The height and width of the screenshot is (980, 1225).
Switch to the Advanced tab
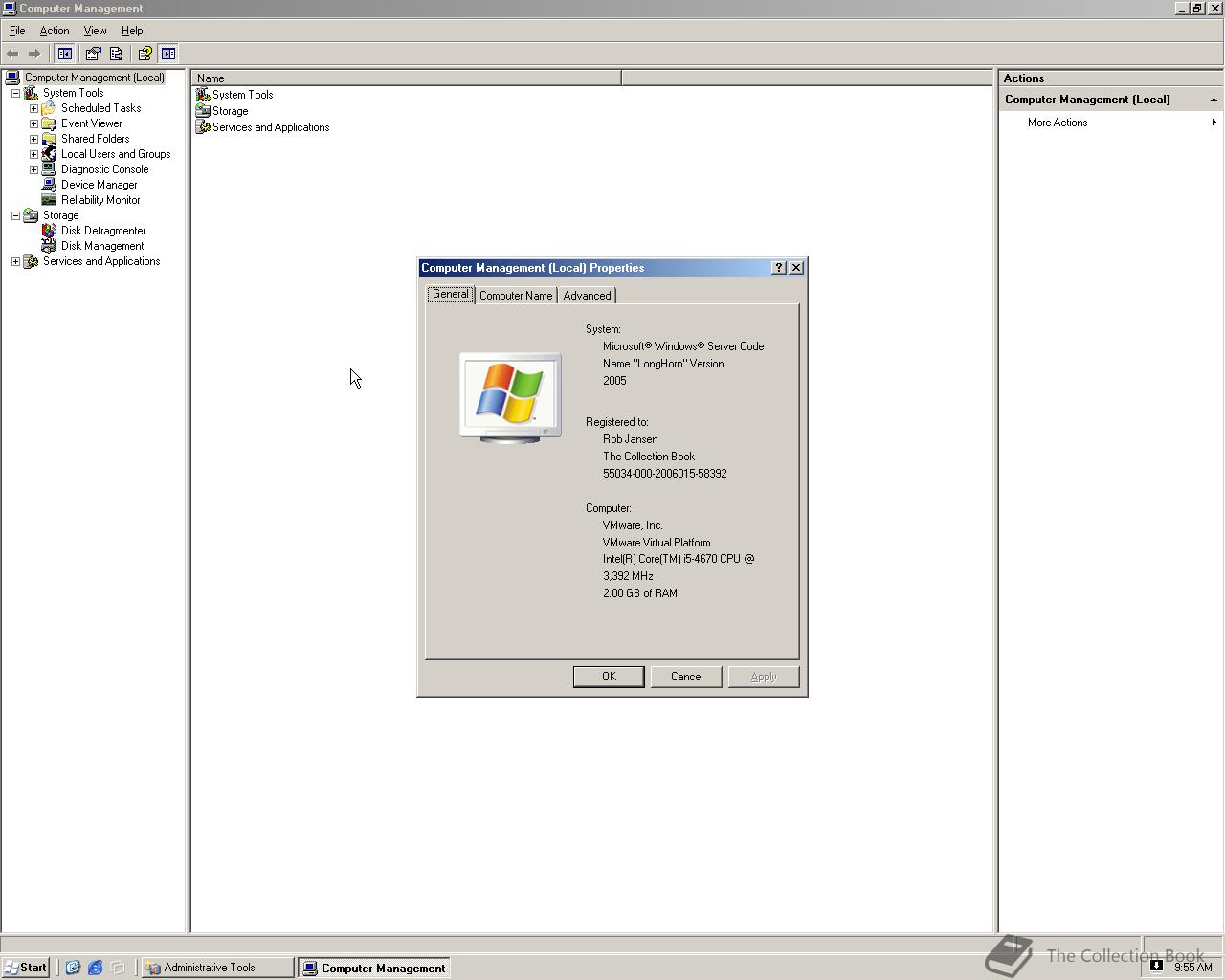click(x=587, y=296)
